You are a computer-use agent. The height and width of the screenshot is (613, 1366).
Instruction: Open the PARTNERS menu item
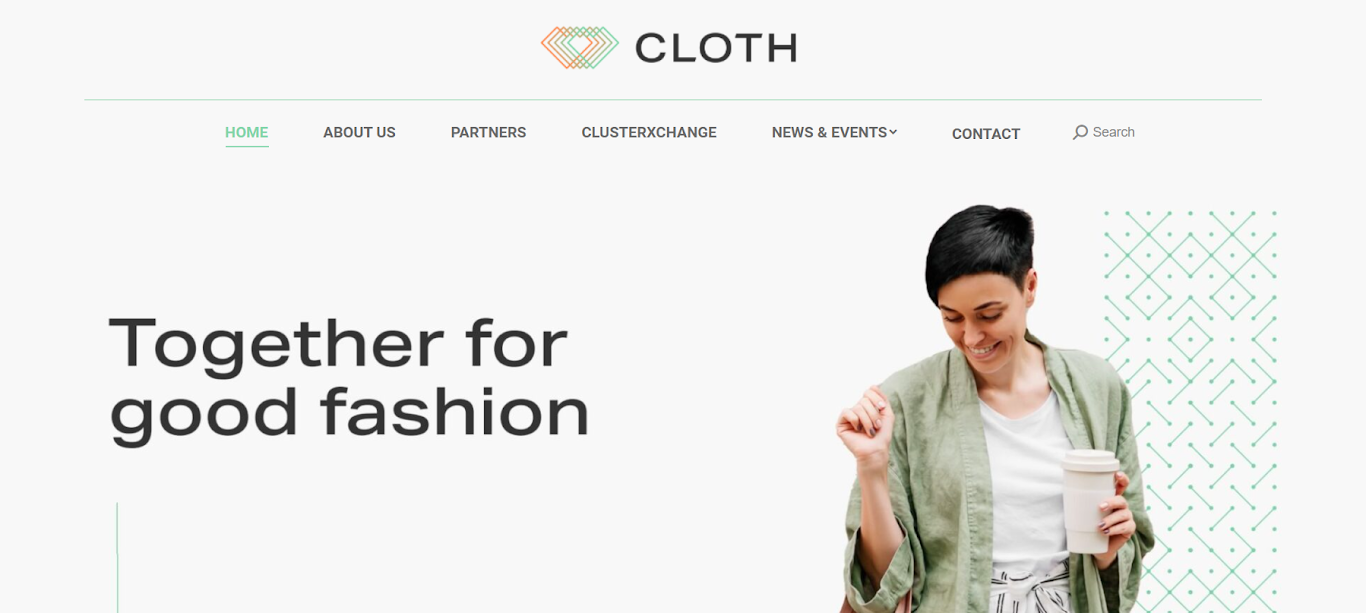(x=488, y=132)
